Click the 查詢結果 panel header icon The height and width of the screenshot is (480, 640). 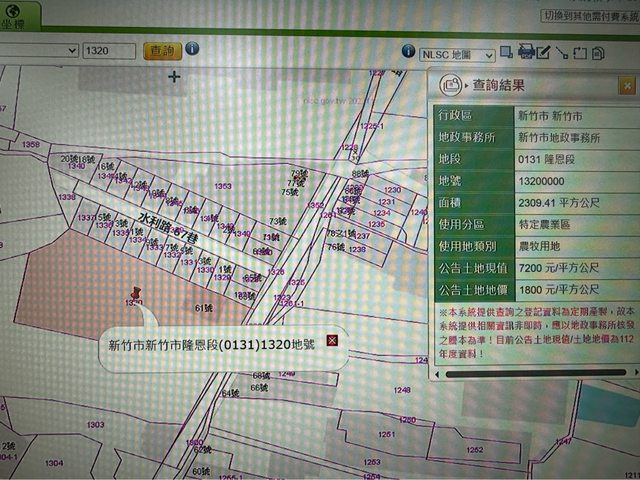451,85
